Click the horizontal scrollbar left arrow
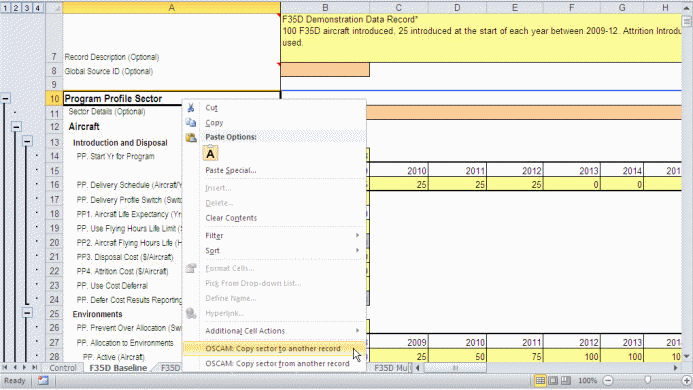This screenshot has width=693, height=390. coord(417,367)
